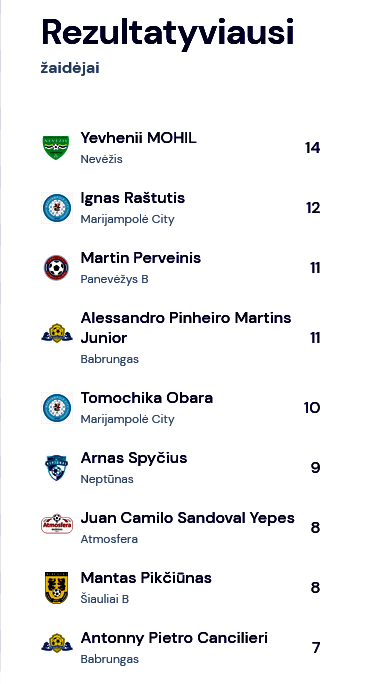Image resolution: width=366 pixels, height=684 pixels.
Task: Click Babrungas logo beside Antonny Pietro Cancilieri
Action: tap(57, 643)
